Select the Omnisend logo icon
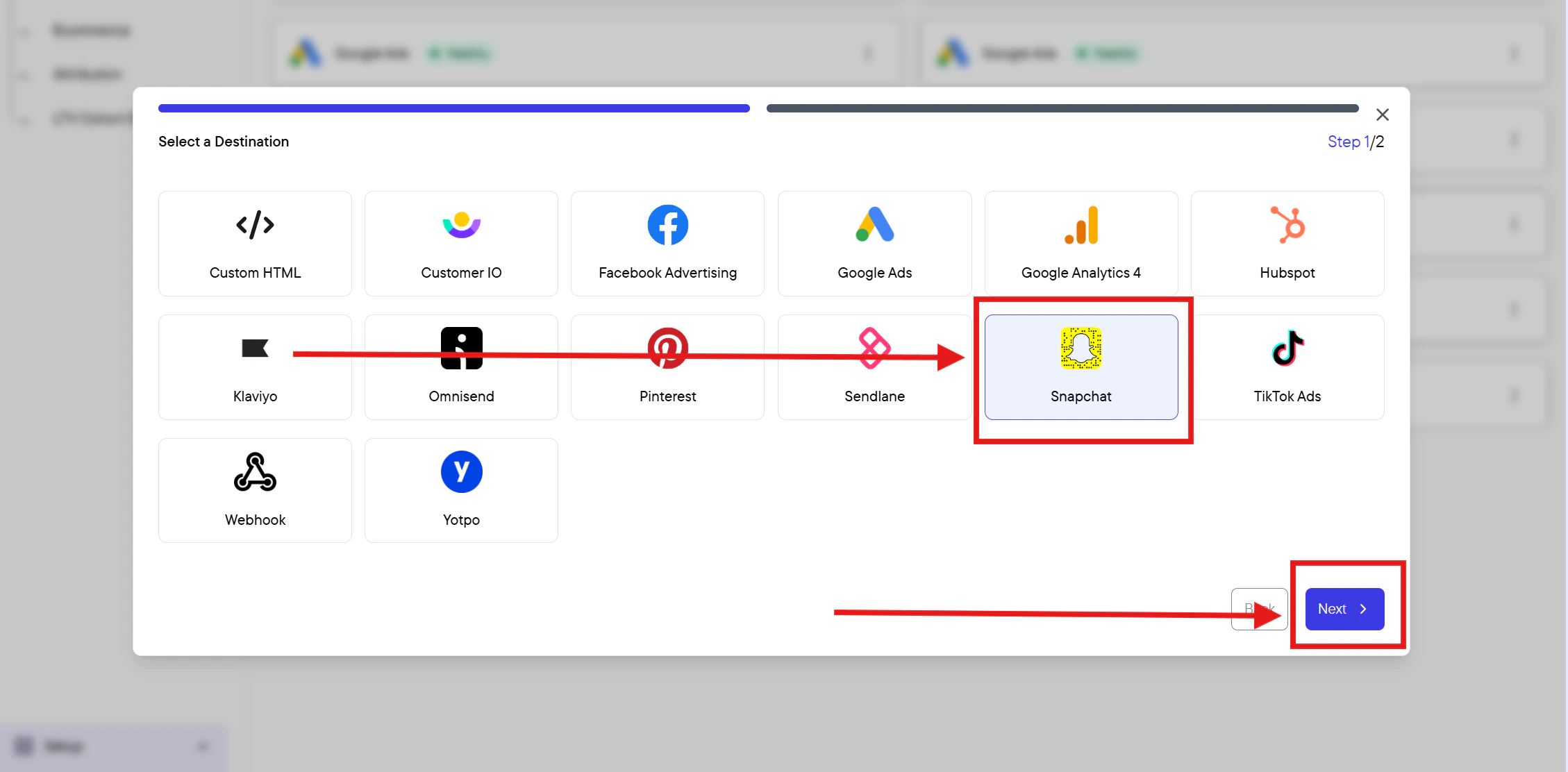 [461, 348]
